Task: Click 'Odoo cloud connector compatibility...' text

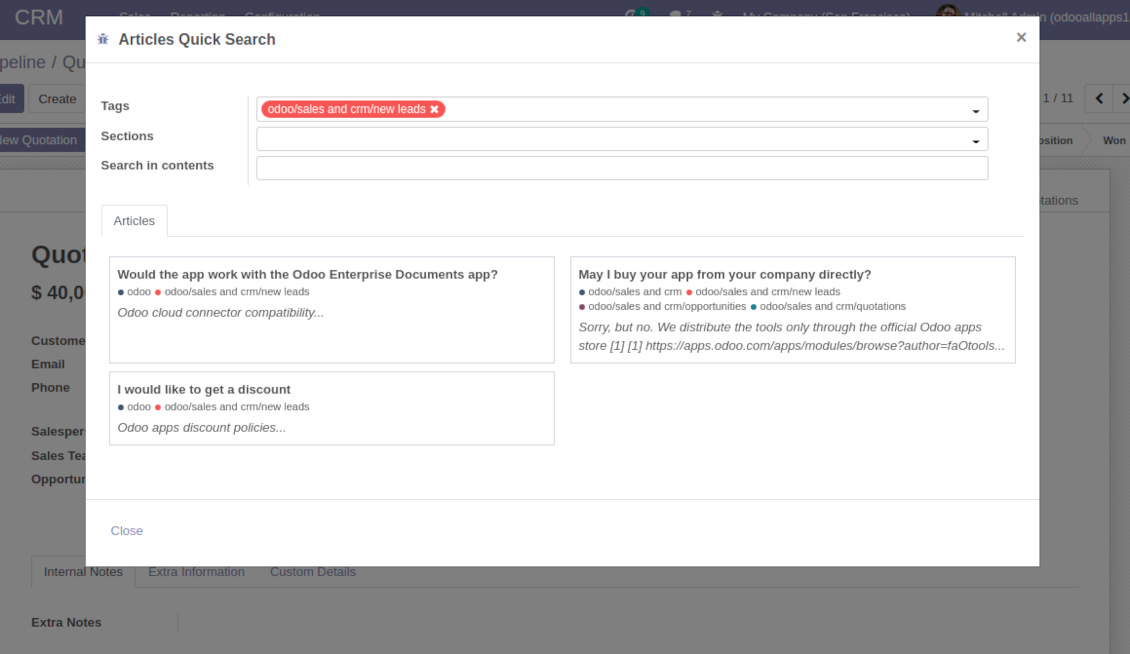Action: tap(221, 313)
